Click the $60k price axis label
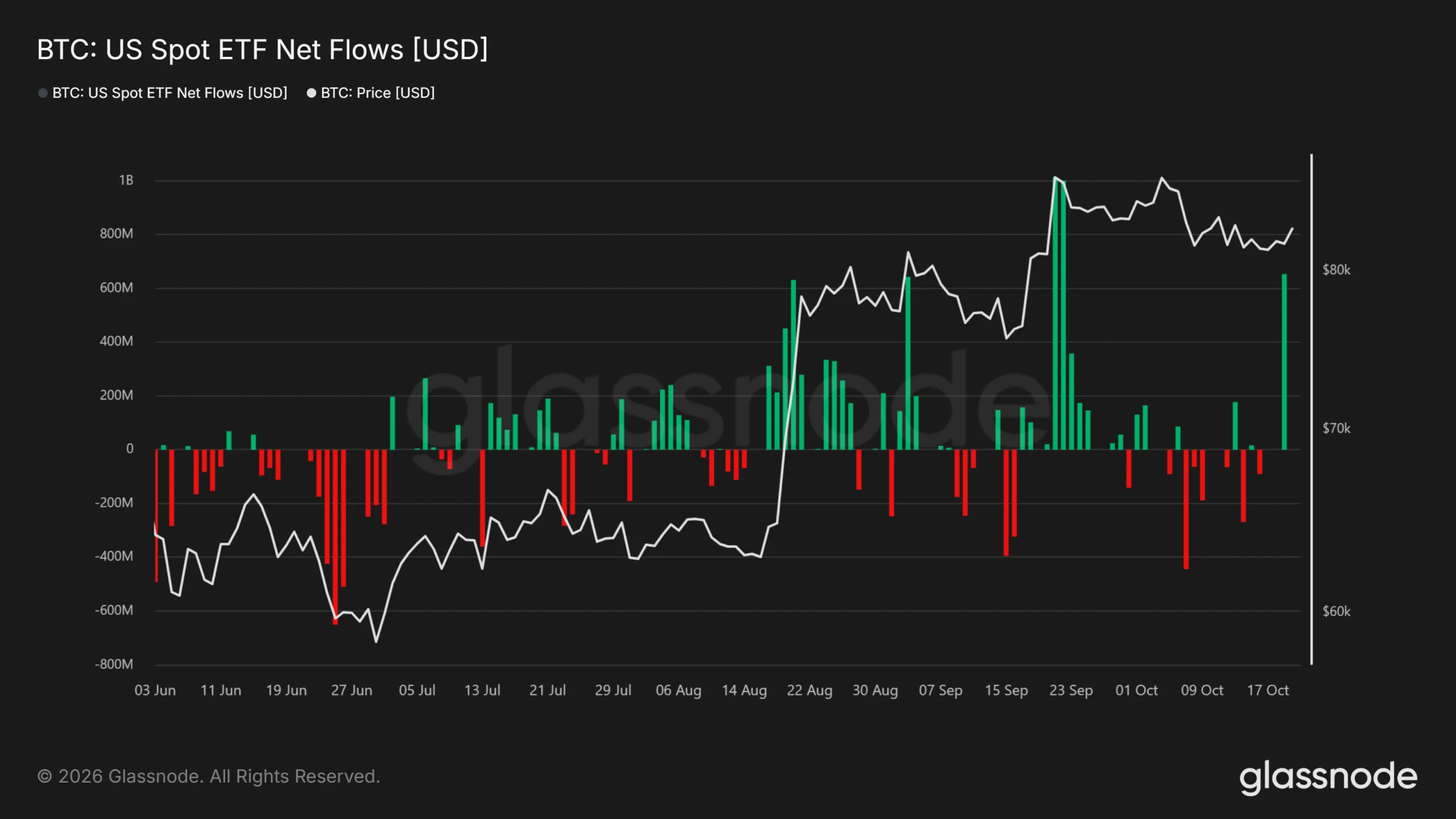 1337,611
